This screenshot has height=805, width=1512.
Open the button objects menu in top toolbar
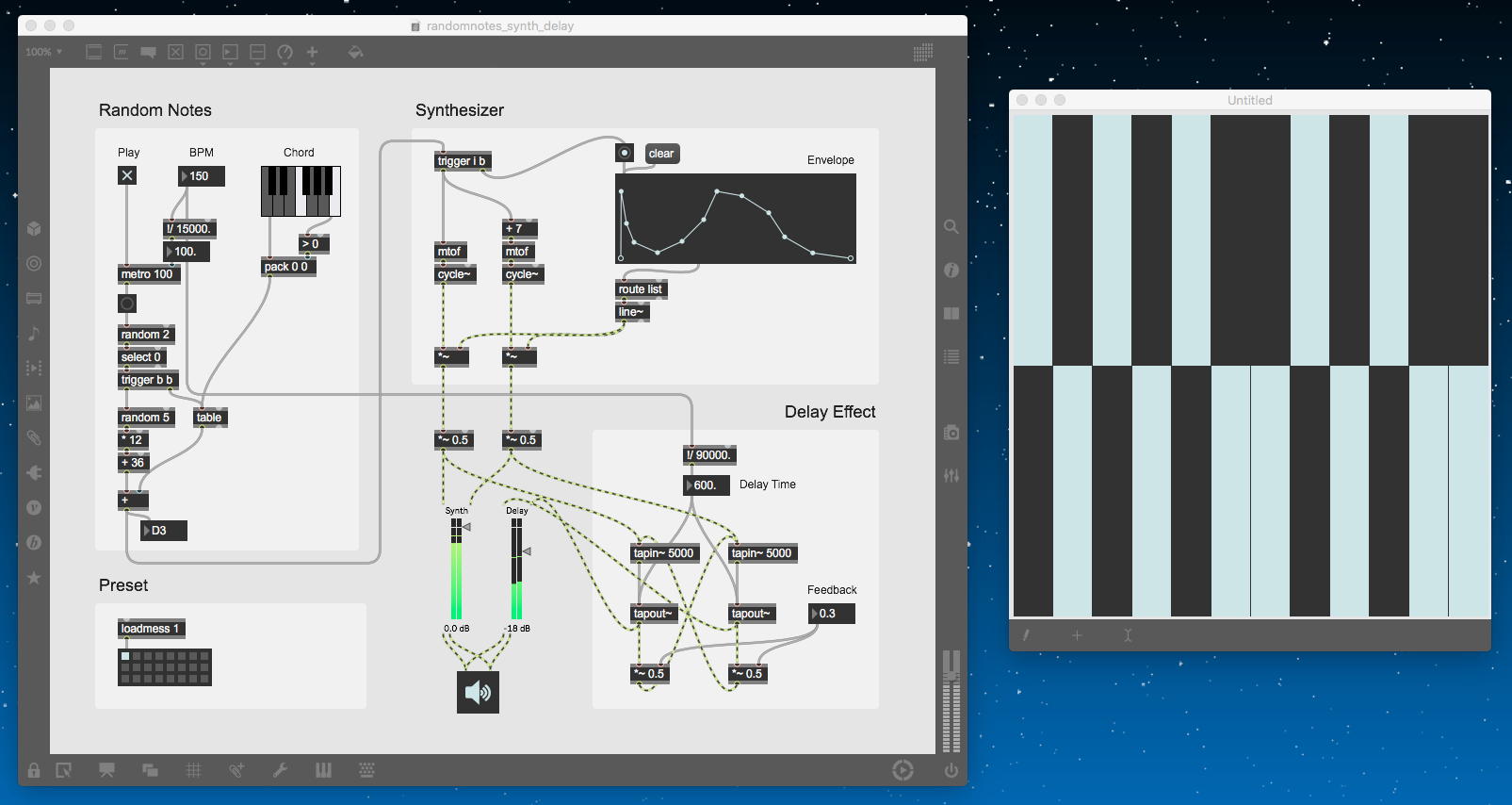point(203,53)
